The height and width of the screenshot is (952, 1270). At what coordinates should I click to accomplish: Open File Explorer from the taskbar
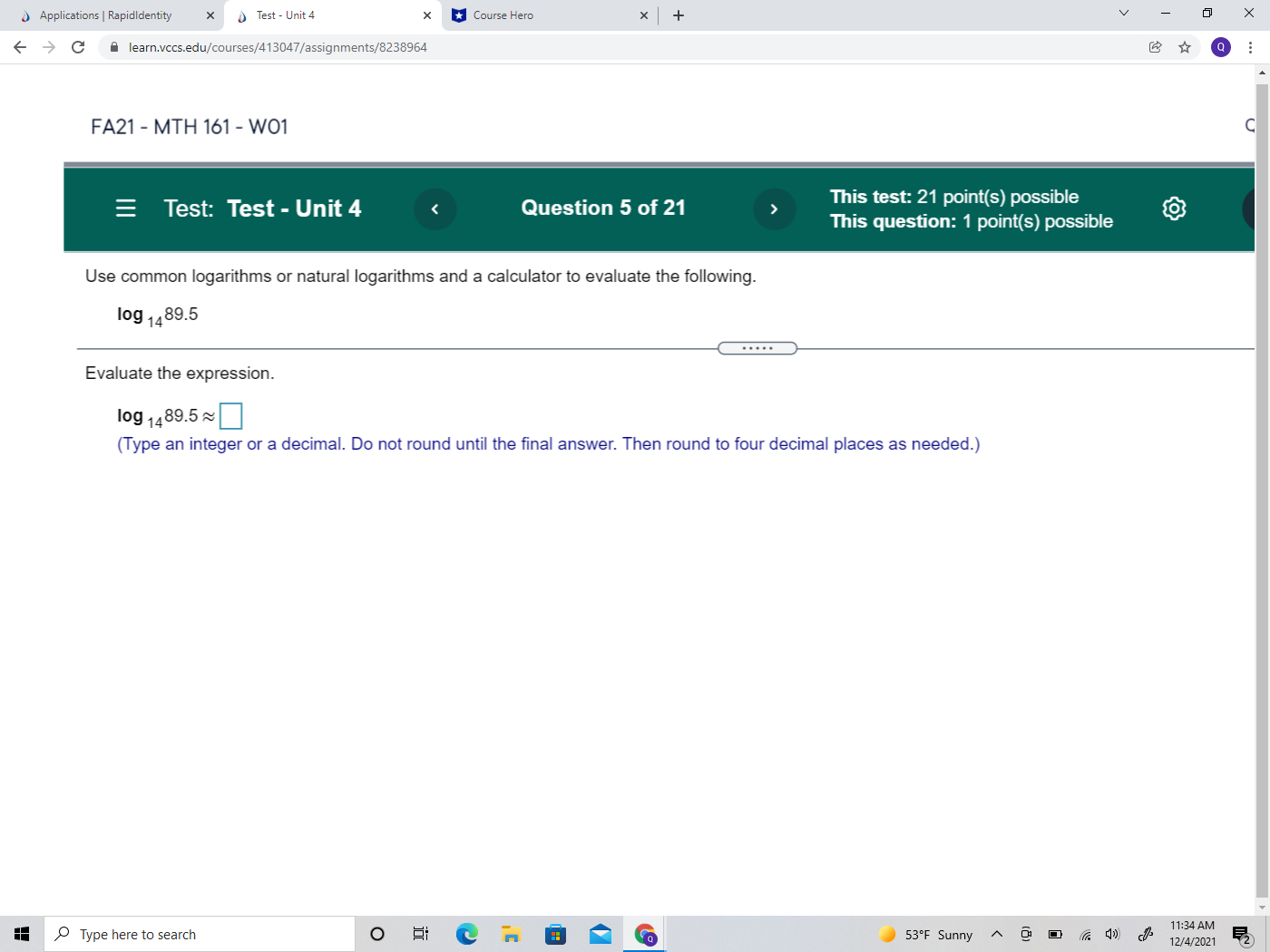point(511,934)
